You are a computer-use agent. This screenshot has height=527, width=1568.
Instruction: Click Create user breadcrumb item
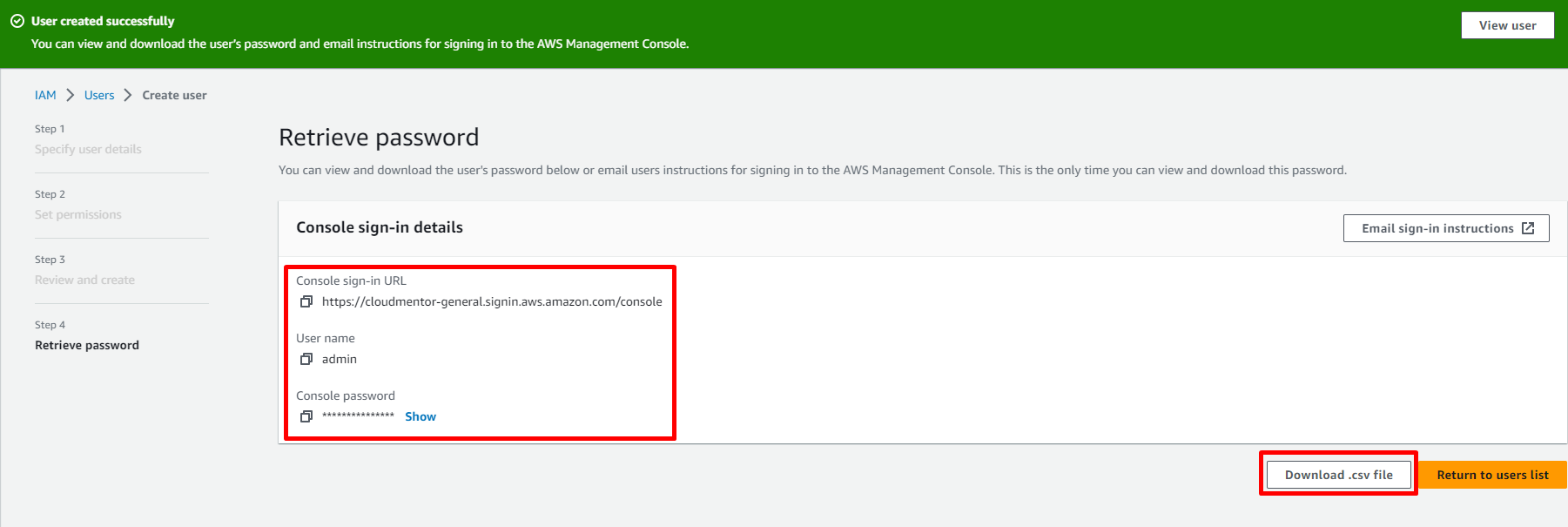174,95
